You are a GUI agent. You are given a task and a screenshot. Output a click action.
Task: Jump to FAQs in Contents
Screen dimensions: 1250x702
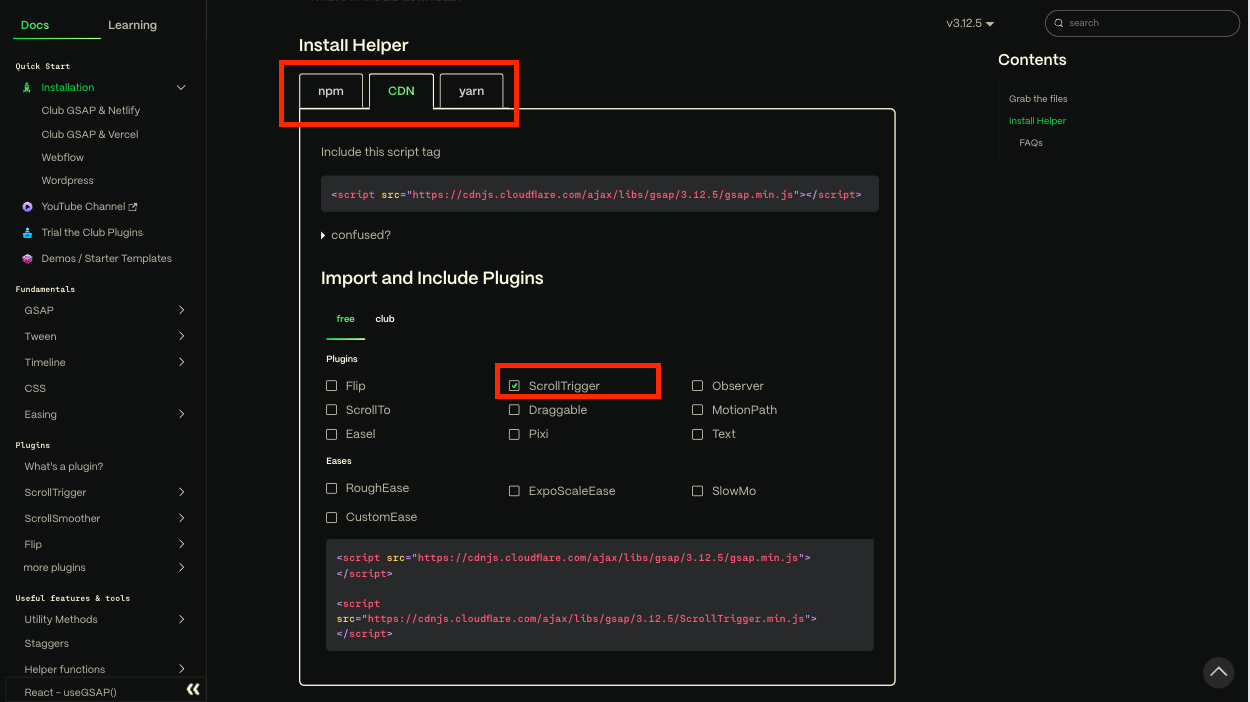tap(1031, 143)
